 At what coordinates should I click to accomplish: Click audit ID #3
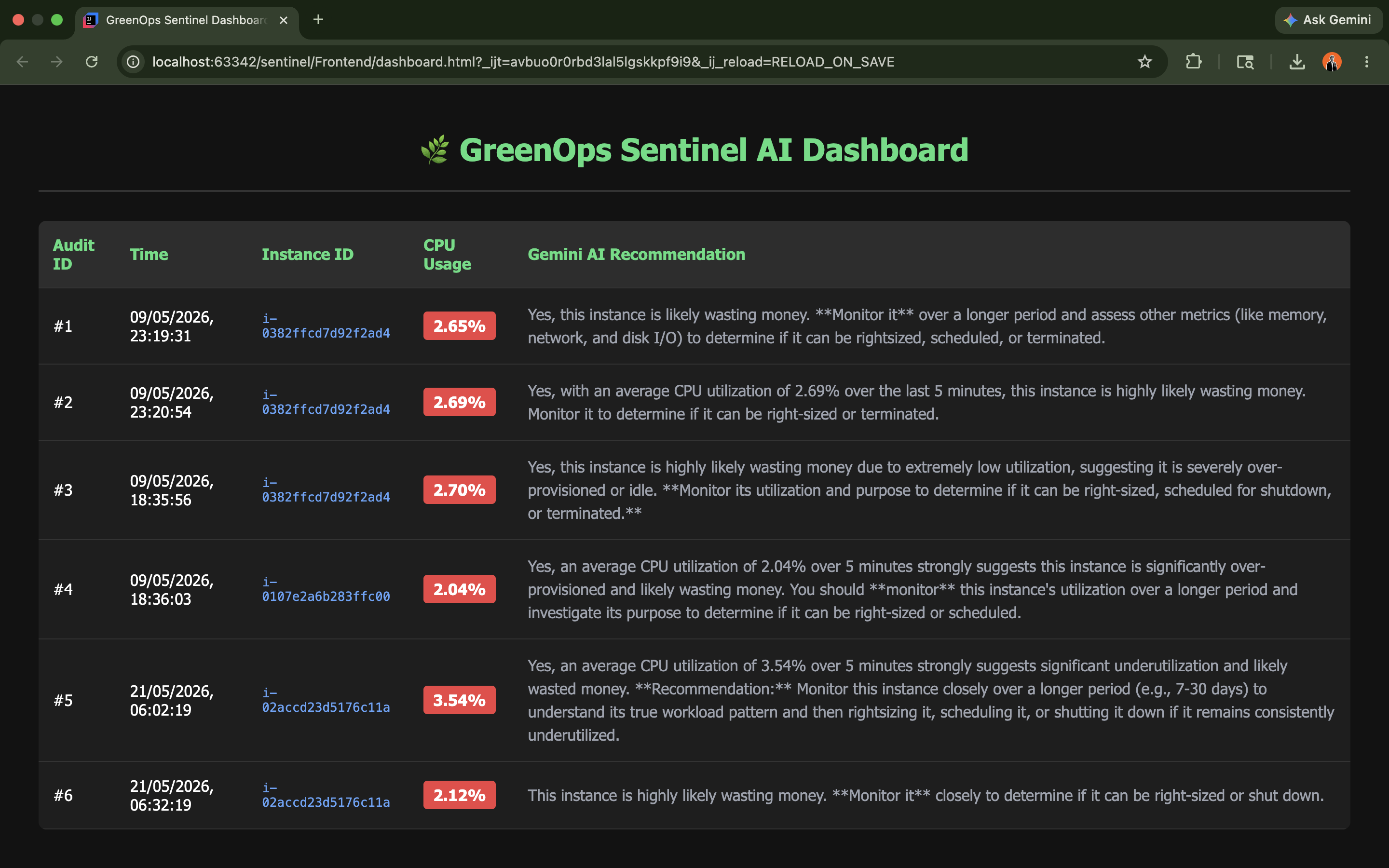[x=63, y=490]
